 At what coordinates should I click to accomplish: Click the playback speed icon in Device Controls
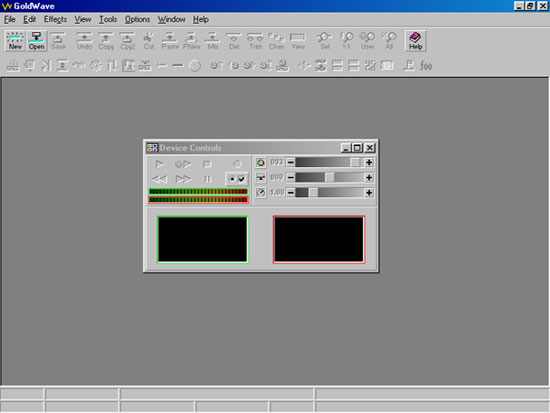point(261,193)
